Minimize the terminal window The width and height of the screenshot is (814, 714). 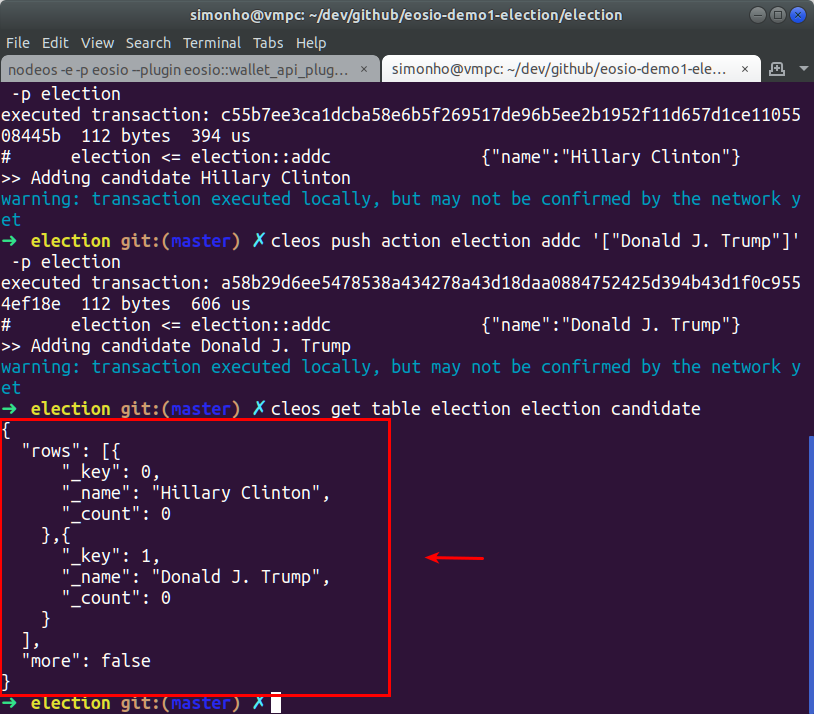757,15
